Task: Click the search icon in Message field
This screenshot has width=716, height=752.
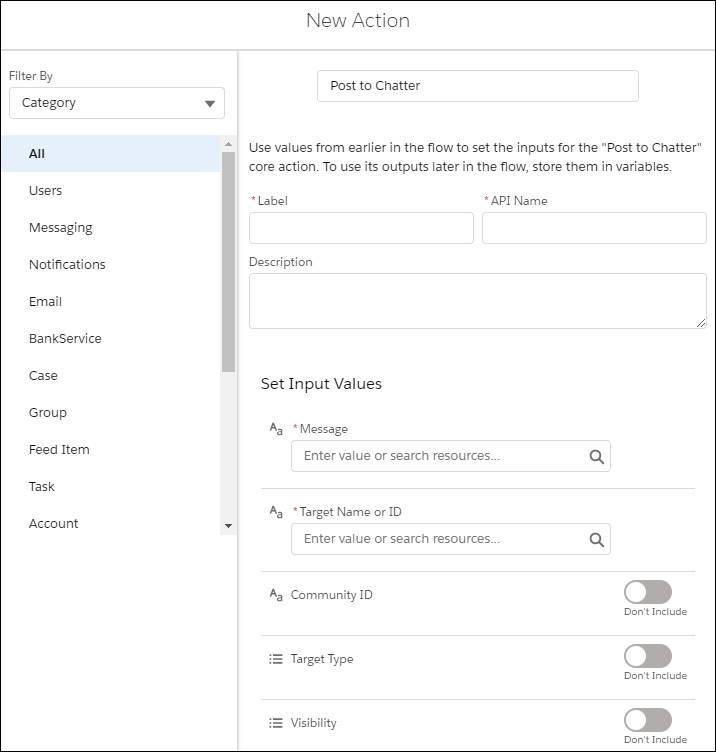Action: coord(596,457)
